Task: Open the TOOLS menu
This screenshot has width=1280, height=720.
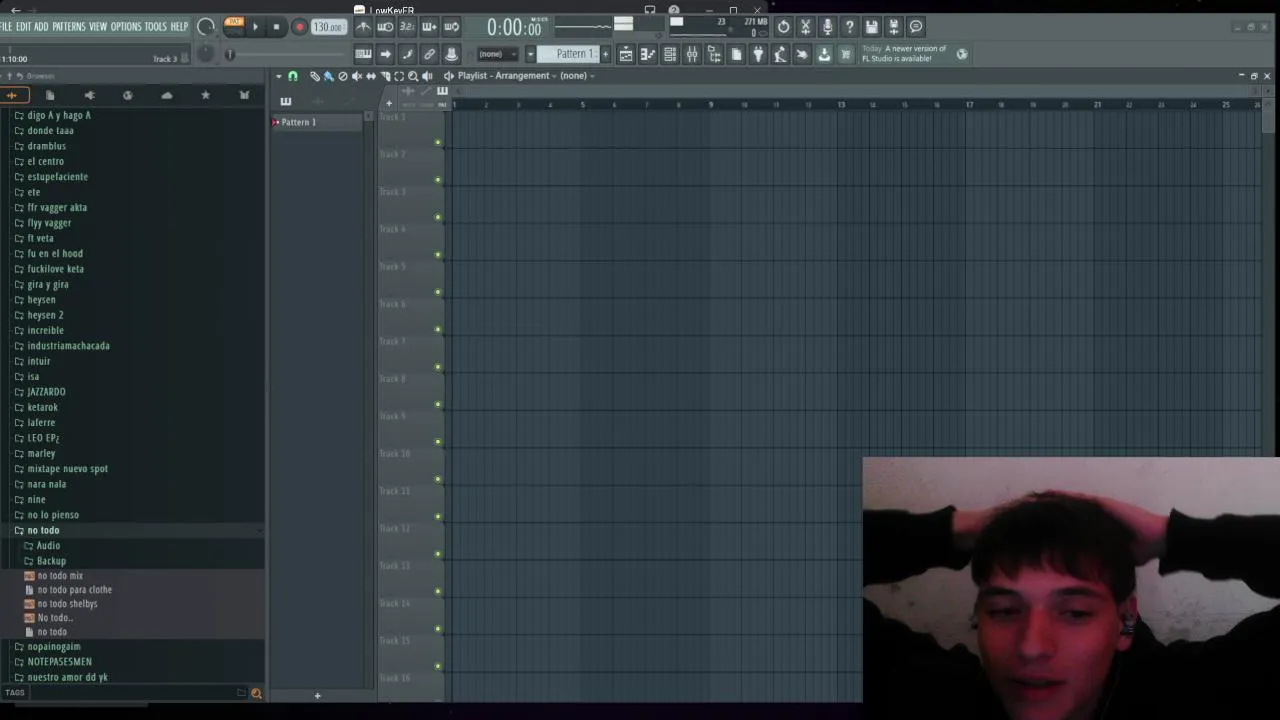Action: point(156,27)
